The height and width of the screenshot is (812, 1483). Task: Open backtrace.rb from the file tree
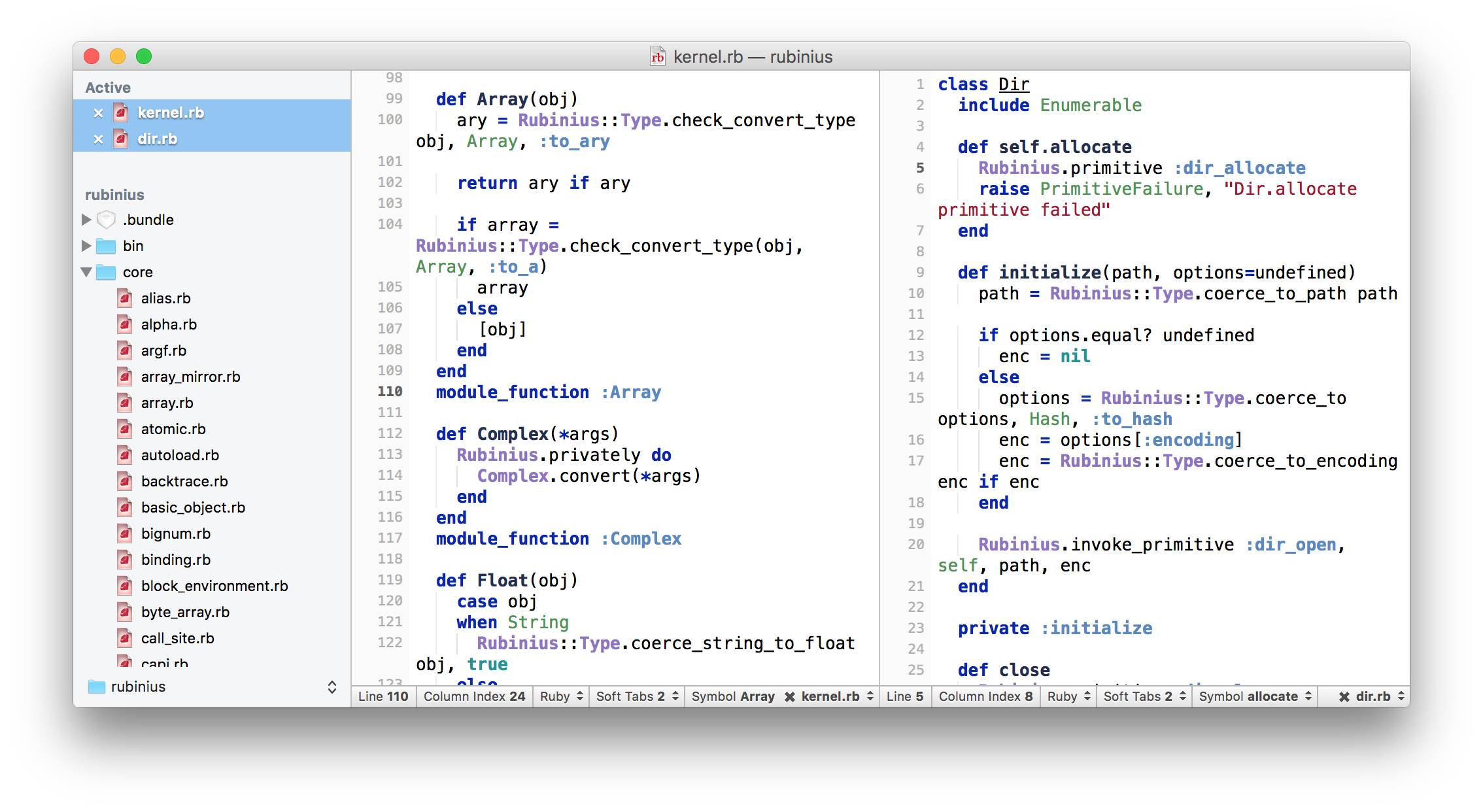[x=184, y=481]
